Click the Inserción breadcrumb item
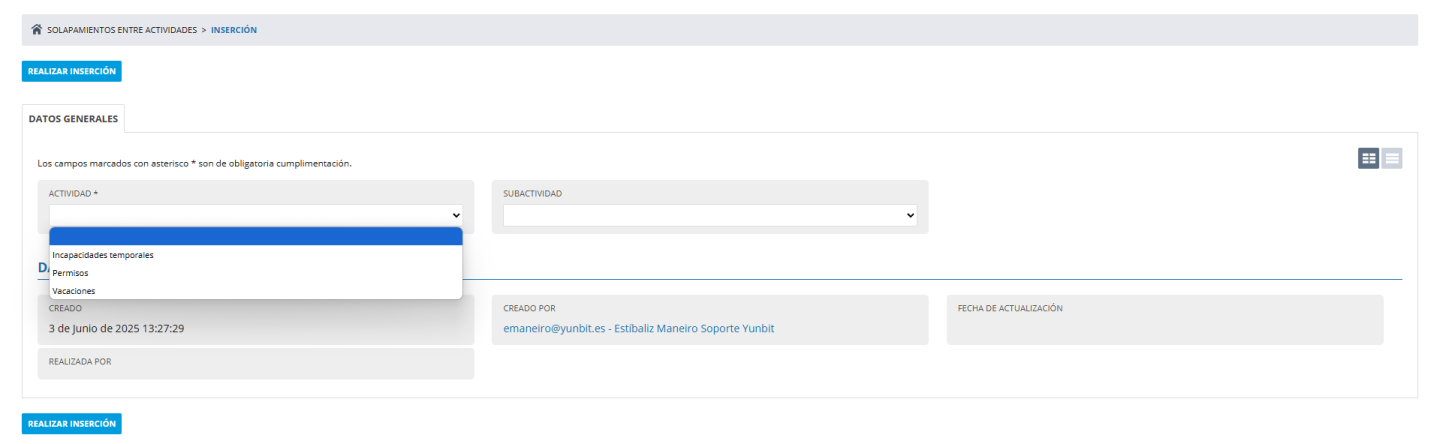Viewport: 1440px width, 444px height. coord(234,30)
